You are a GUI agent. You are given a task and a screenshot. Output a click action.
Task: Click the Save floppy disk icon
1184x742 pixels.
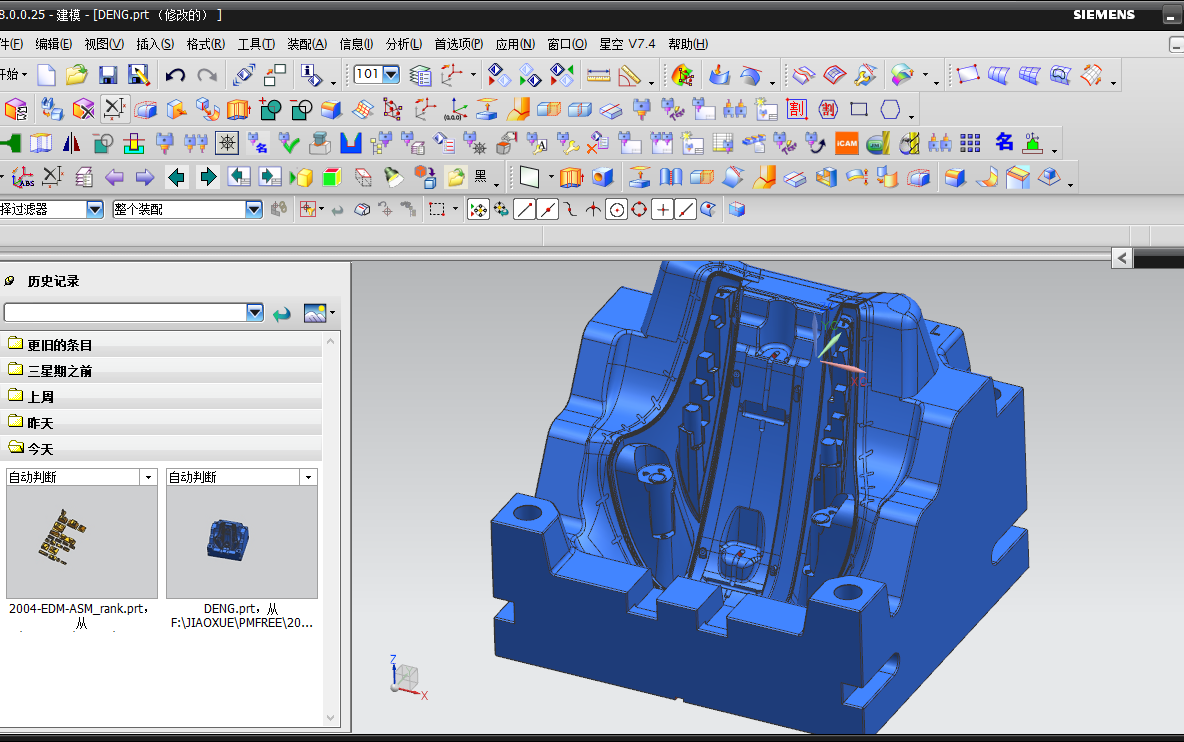[108, 75]
